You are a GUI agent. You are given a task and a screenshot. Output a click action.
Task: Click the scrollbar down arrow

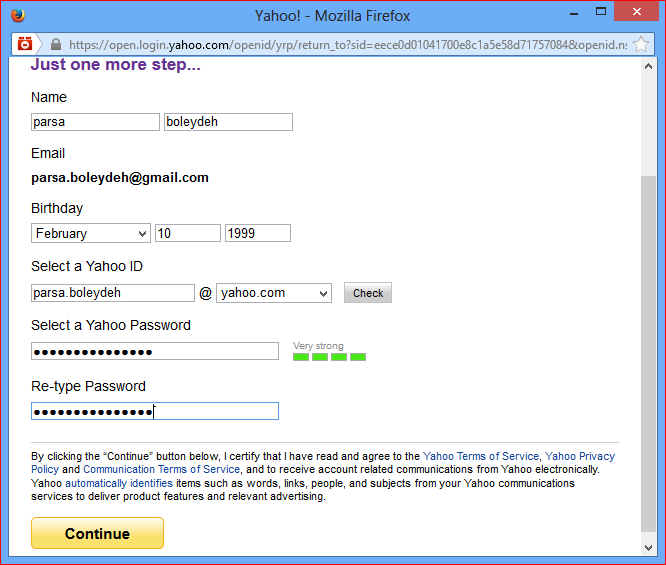point(648,548)
